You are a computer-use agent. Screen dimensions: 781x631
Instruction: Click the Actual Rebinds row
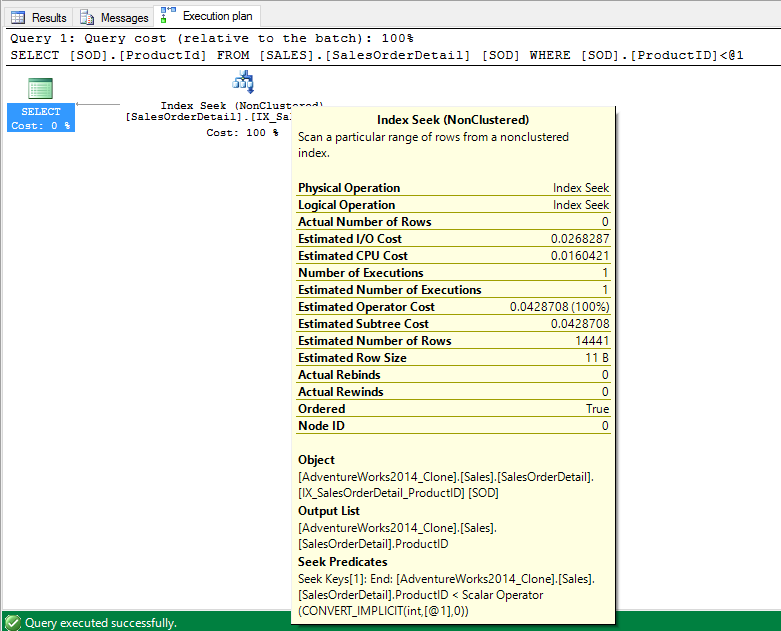coord(453,375)
